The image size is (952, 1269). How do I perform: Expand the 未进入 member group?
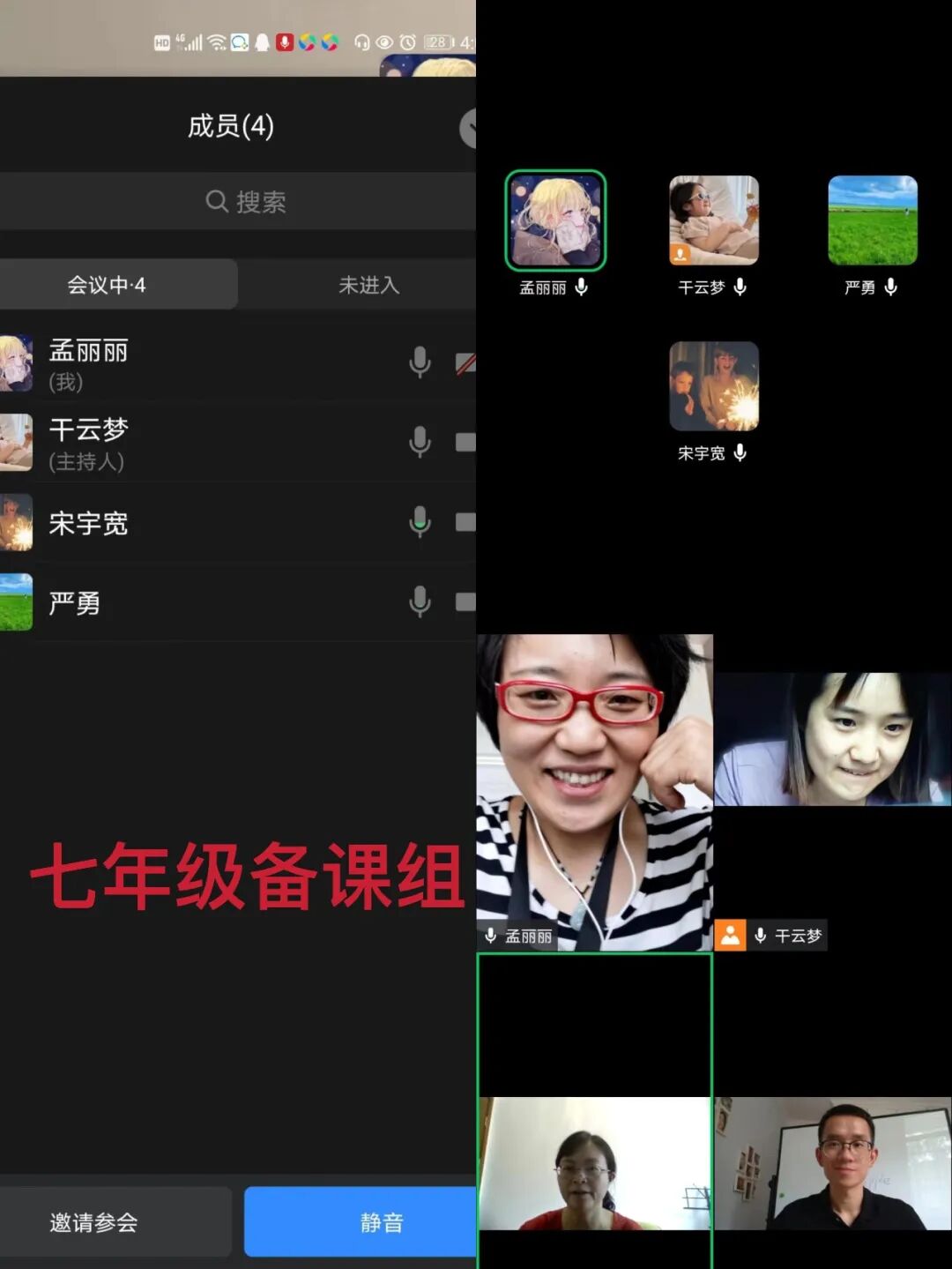coord(368,284)
